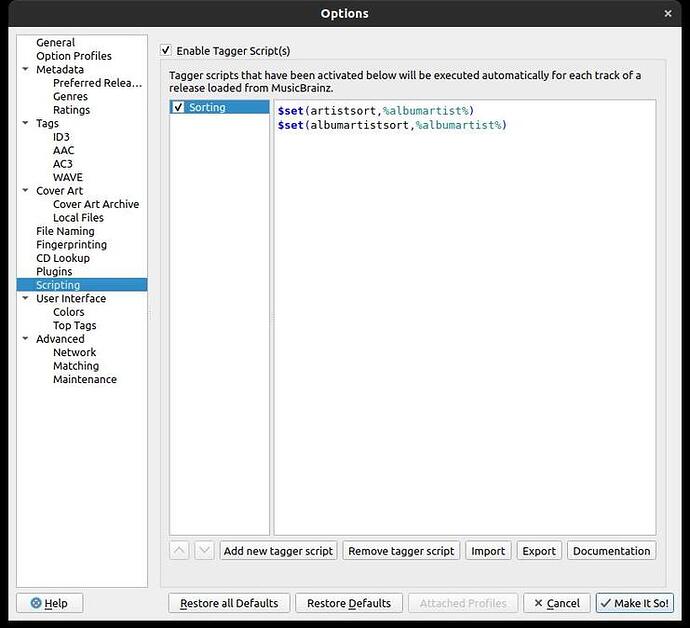
Task: Select the Cover Art page
Action: (x=59, y=191)
